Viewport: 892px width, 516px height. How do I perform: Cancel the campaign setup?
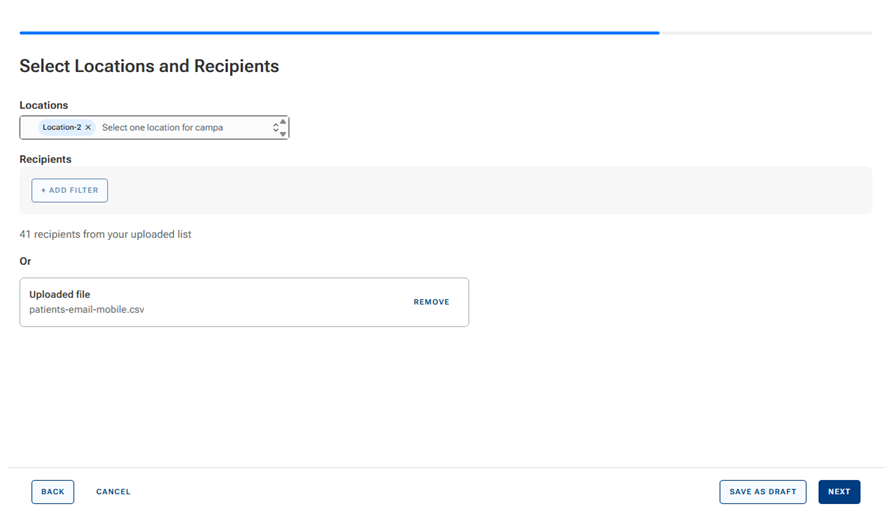pos(113,492)
